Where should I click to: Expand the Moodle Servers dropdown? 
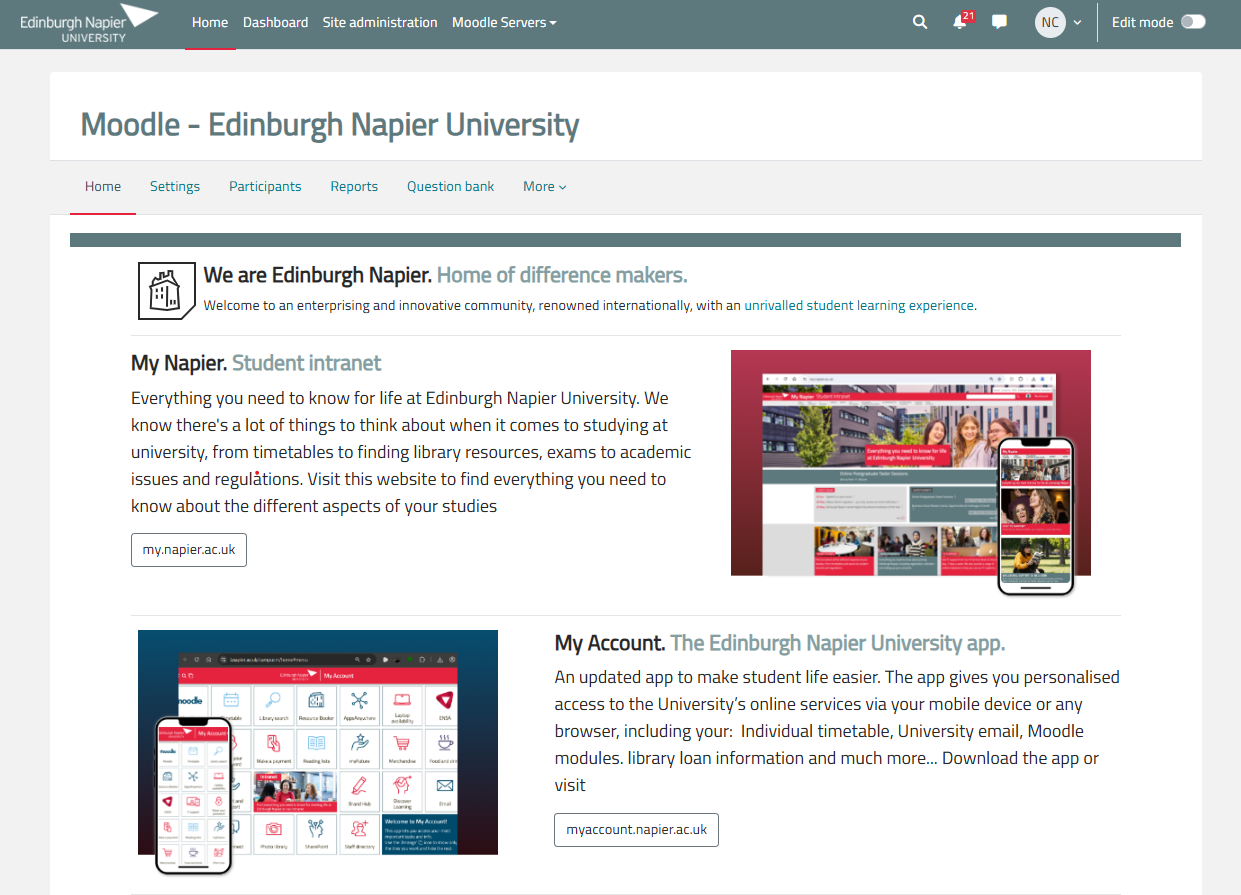504,22
